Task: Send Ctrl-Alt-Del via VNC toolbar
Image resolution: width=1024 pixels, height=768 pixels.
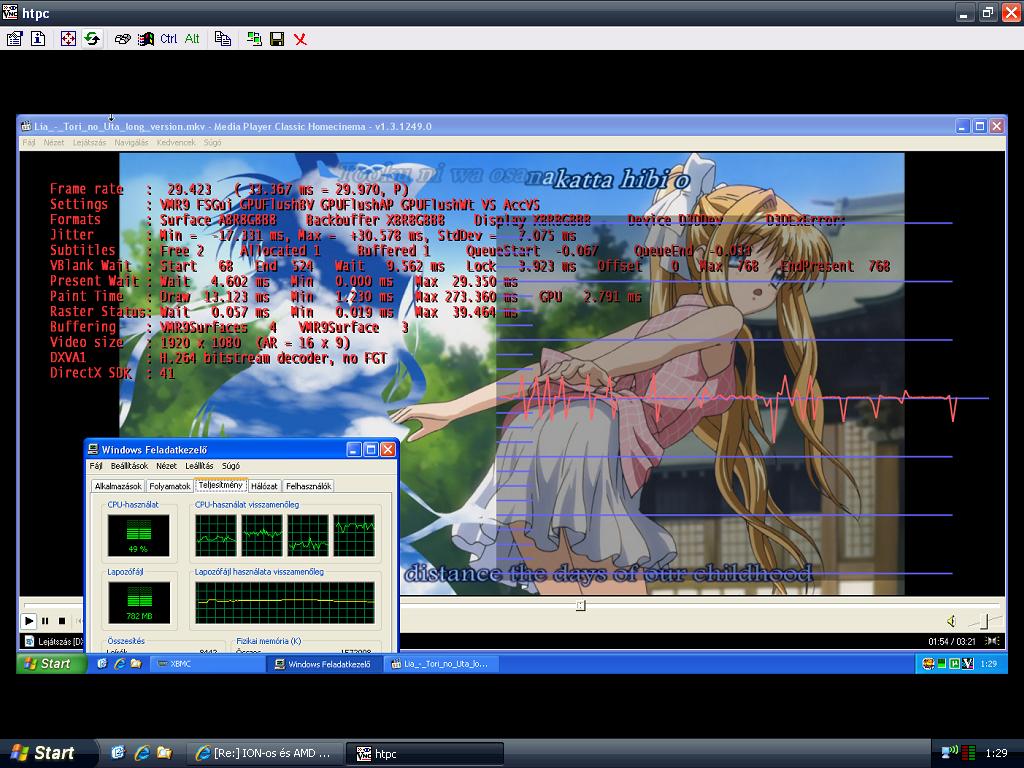Action: pyautogui.click(x=122, y=39)
